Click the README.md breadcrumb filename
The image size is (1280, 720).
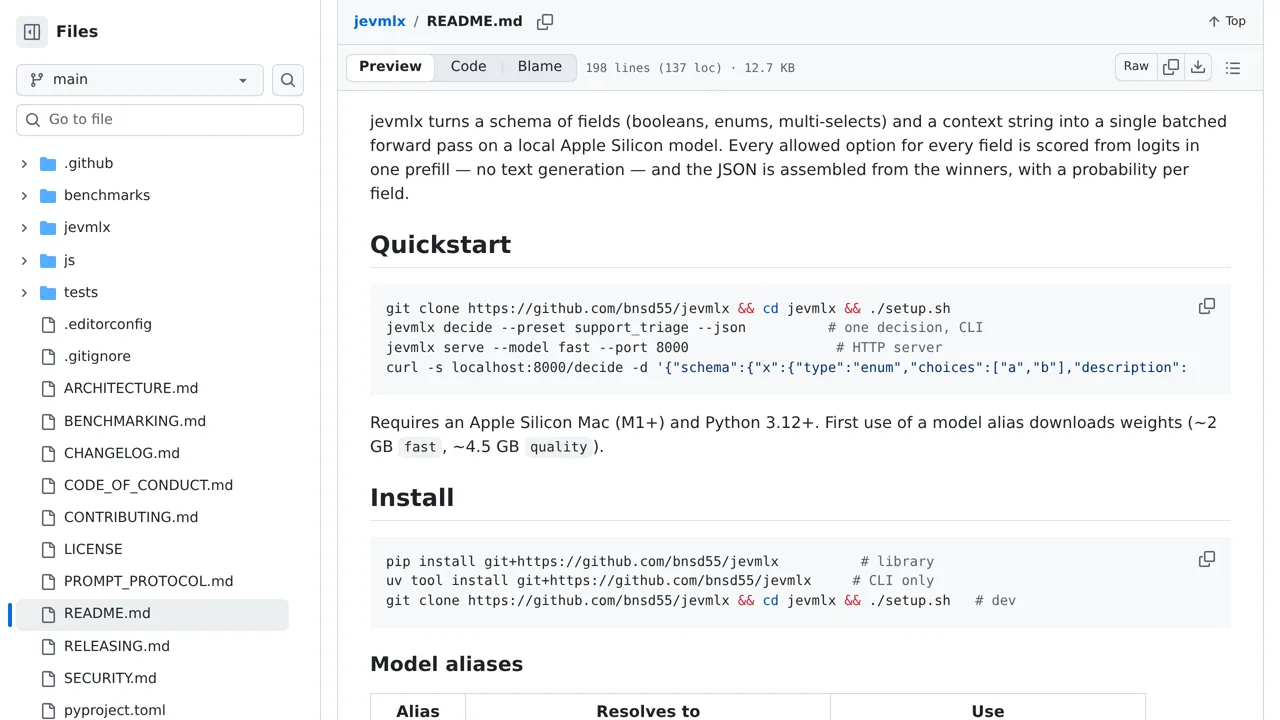tap(475, 21)
